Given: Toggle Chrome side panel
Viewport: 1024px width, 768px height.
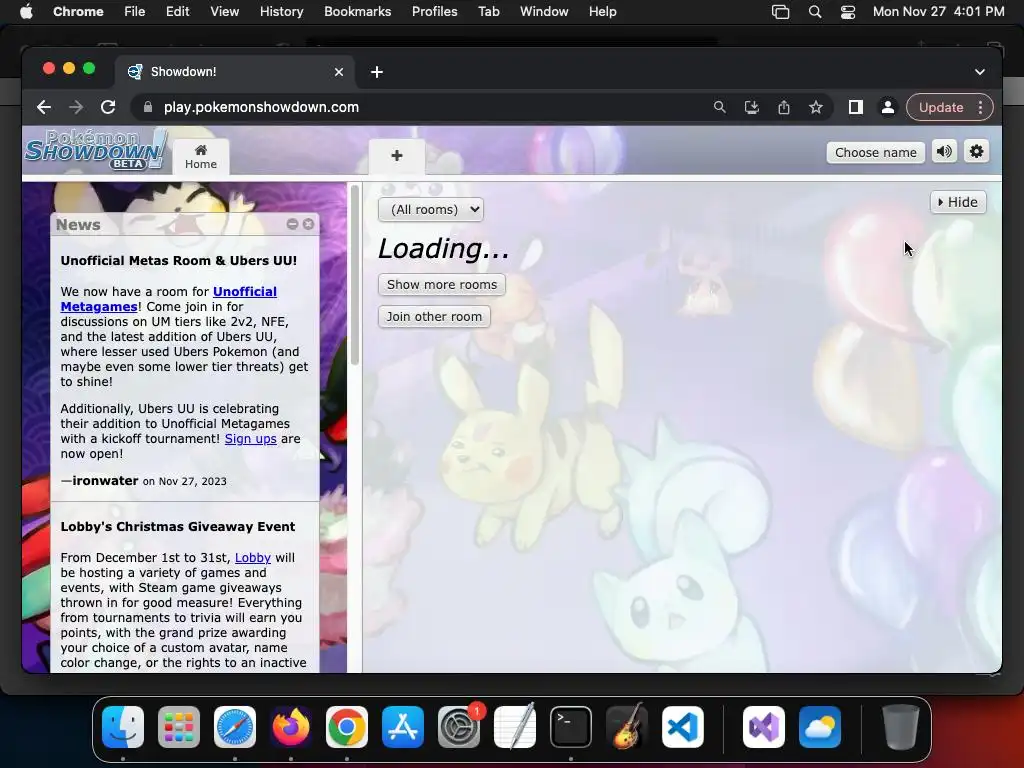Looking at the screenshot, I should coord(856,107).
